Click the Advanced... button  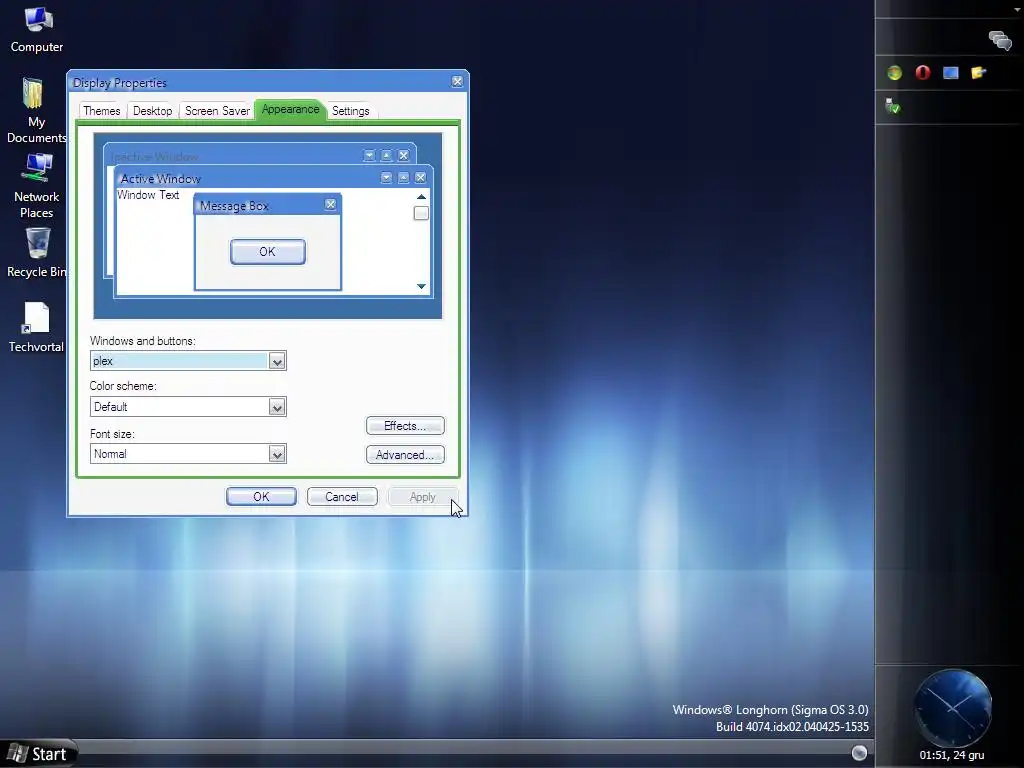[x=405, y=455]
